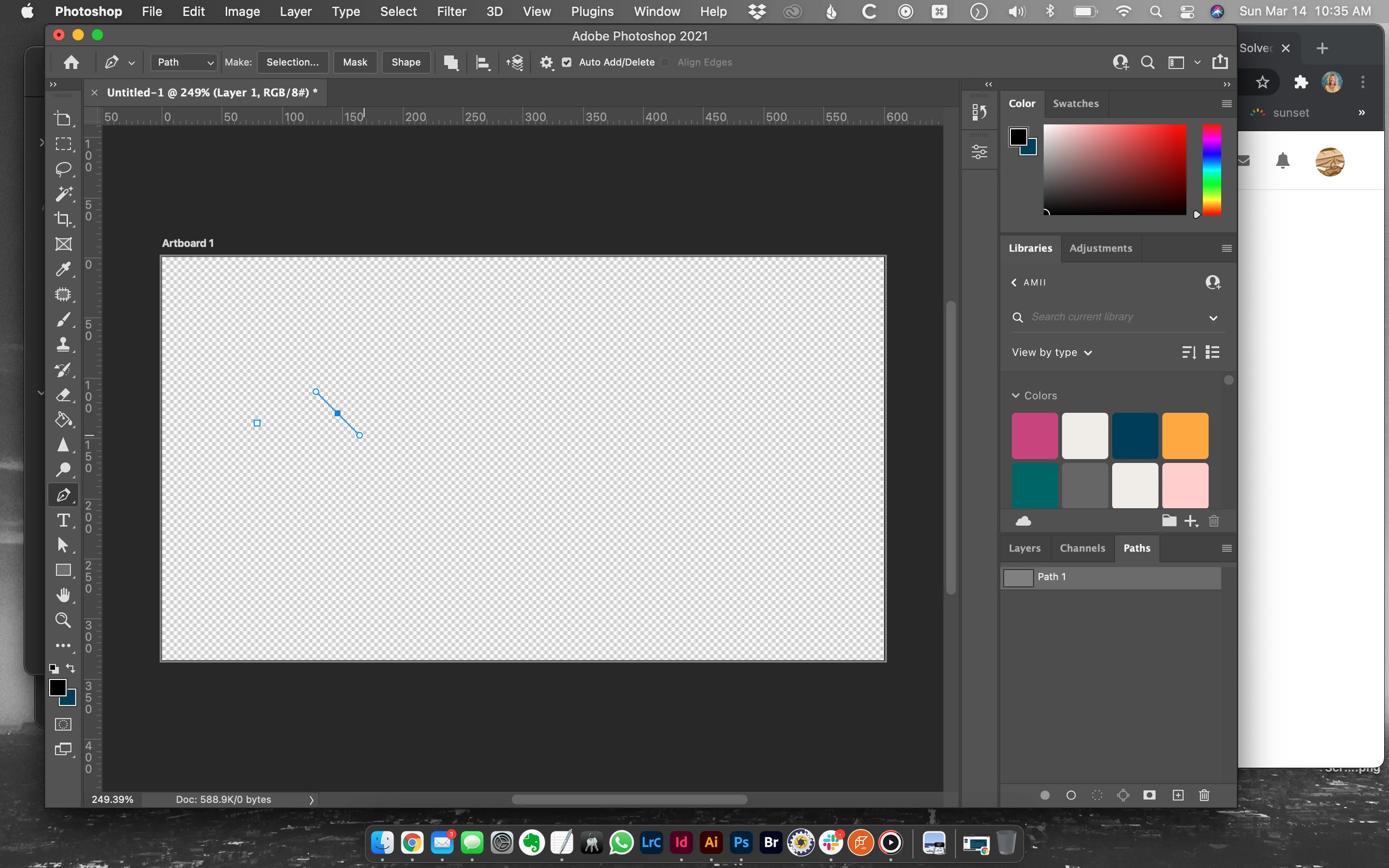Select the Horizontal Type tool
The height and width of the screenshot is (868, 1389).
(63, 520)
